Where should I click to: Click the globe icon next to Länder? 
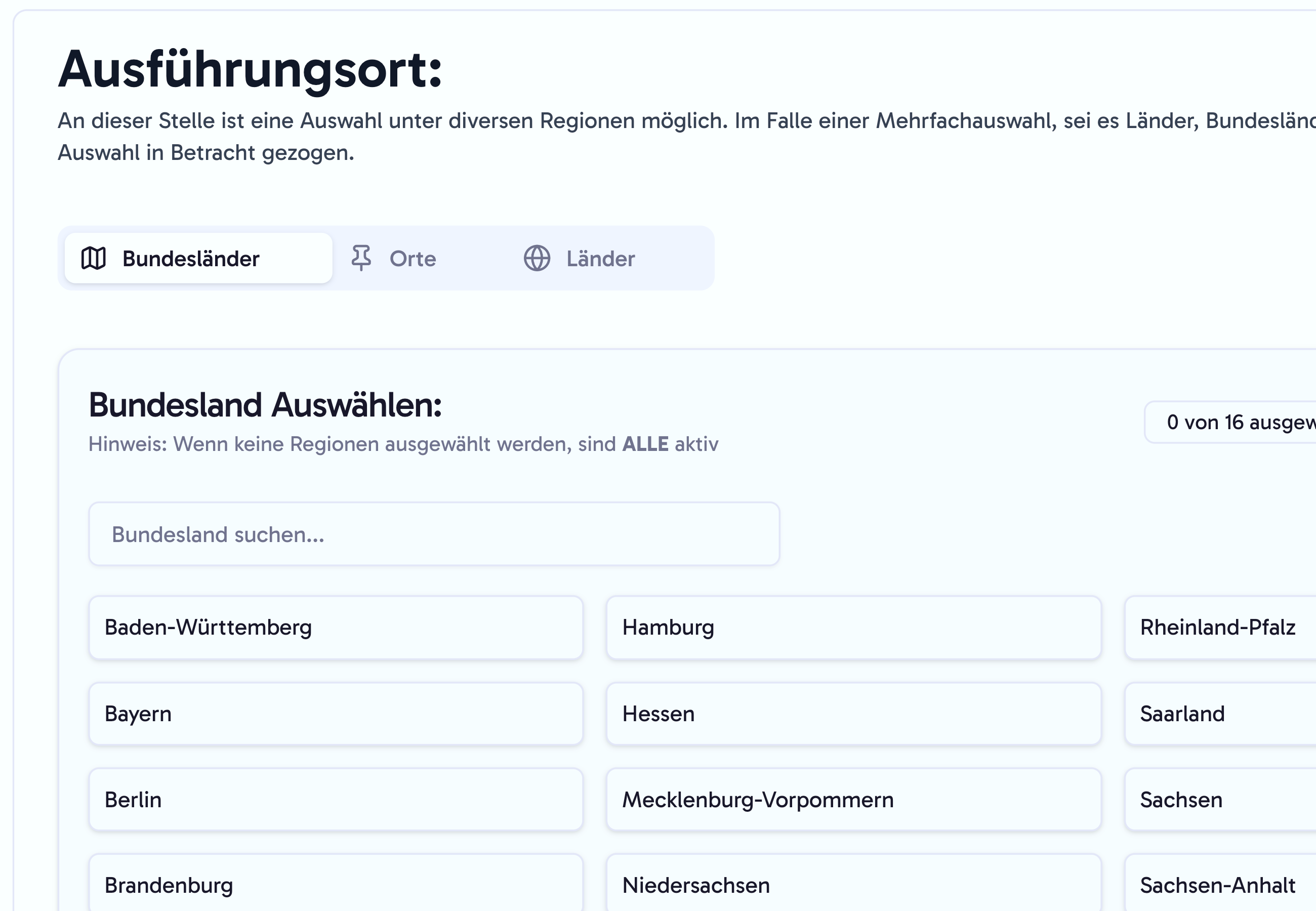point(537,258)
